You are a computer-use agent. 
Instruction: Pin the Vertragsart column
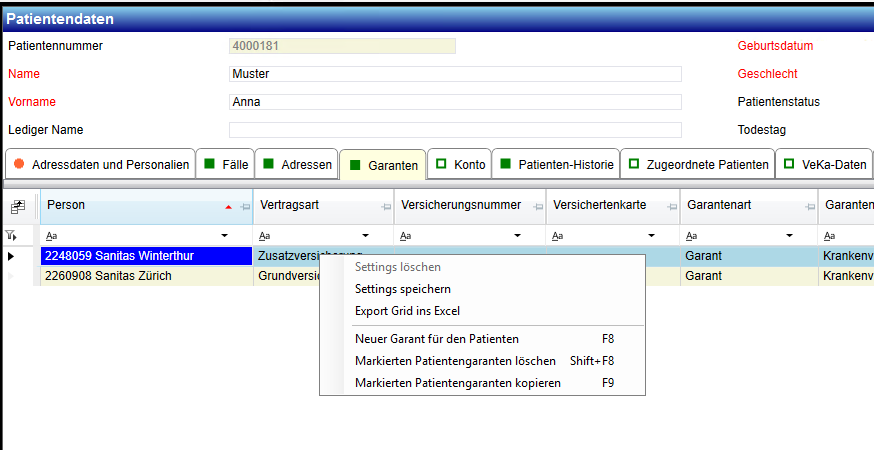pos(386,207)
